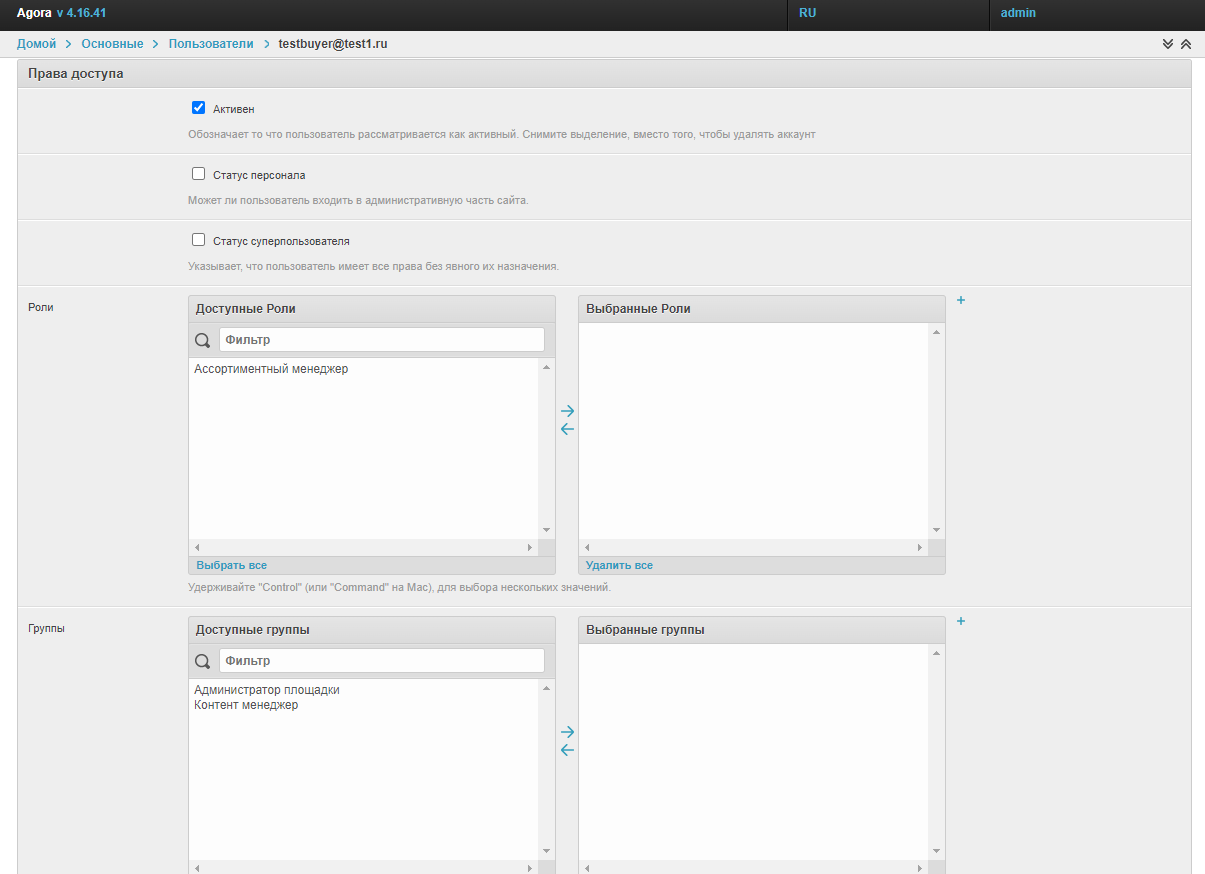Click the Выбрать все link under roles

click(x=231, y=565)
